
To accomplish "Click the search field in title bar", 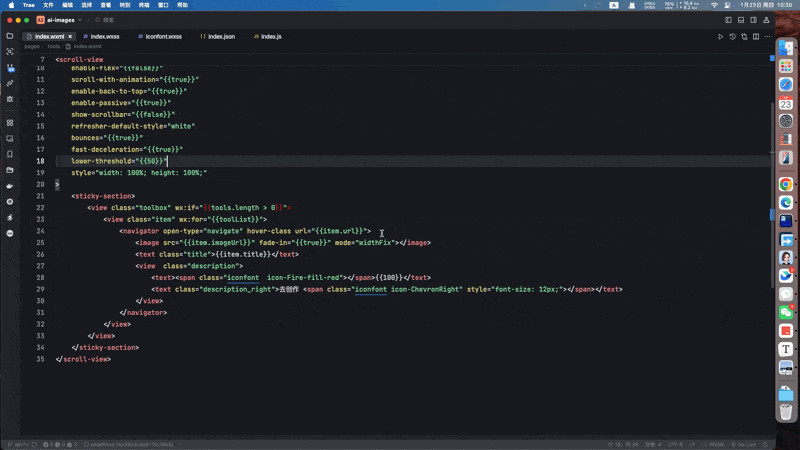I will [x=105, y=20].
